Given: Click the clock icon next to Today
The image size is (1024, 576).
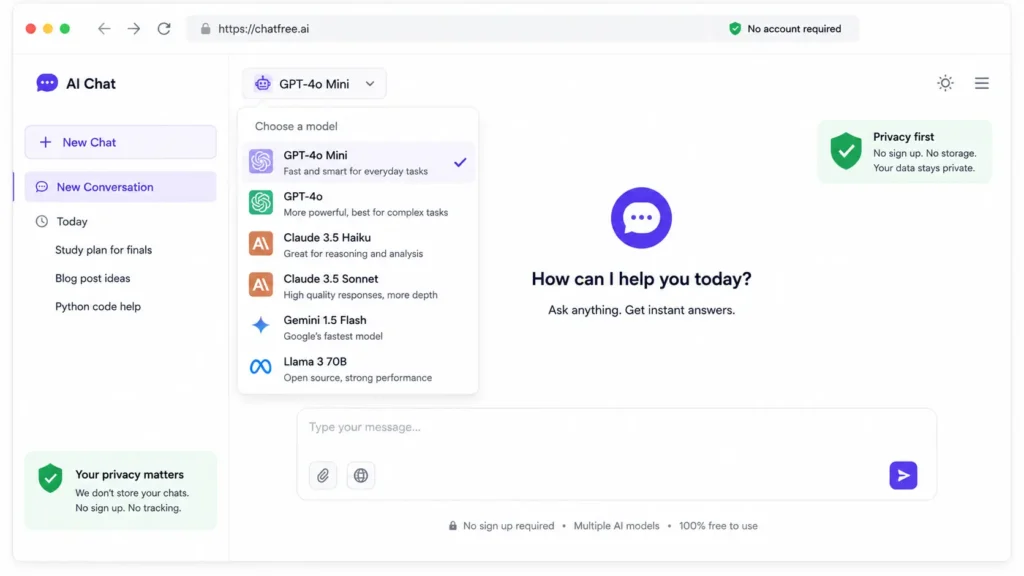Looking at the screenshot, I should pyautogui.click(x=42, y=221).
